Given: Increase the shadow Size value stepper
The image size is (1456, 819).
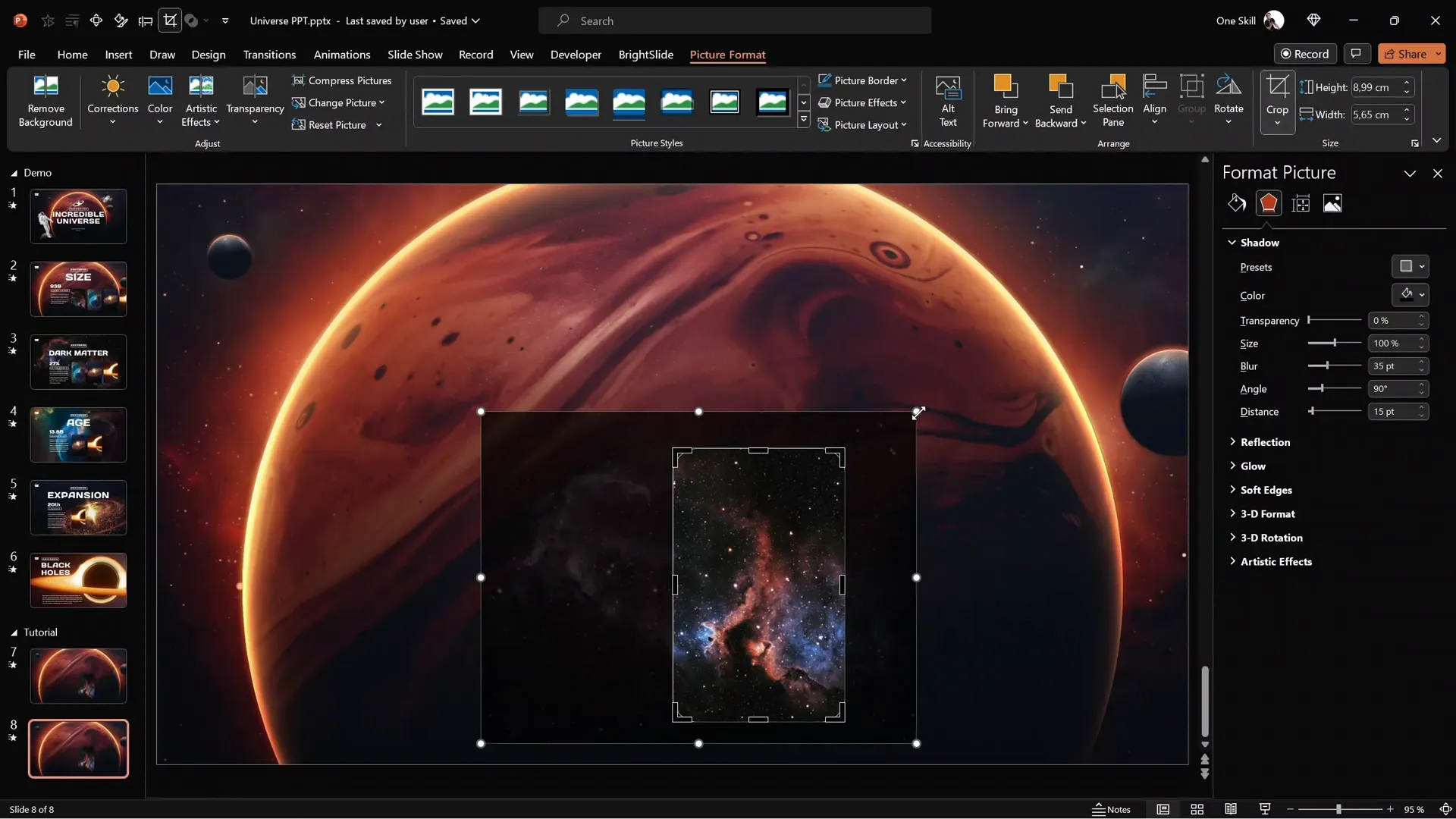Looking at the screenshot, I should [x=1422, y=339].
